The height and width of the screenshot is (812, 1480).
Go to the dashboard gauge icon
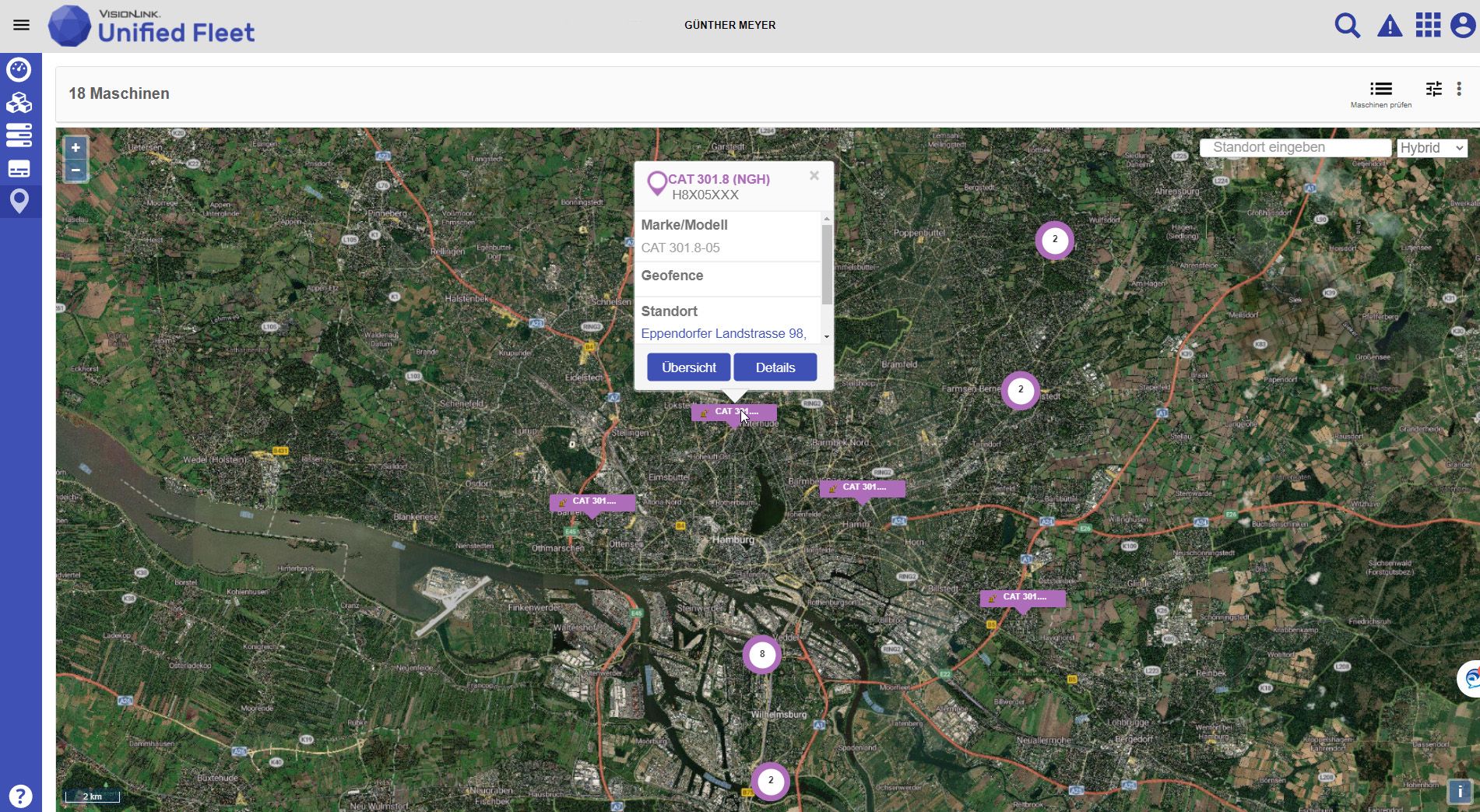(x=19, y=69)
